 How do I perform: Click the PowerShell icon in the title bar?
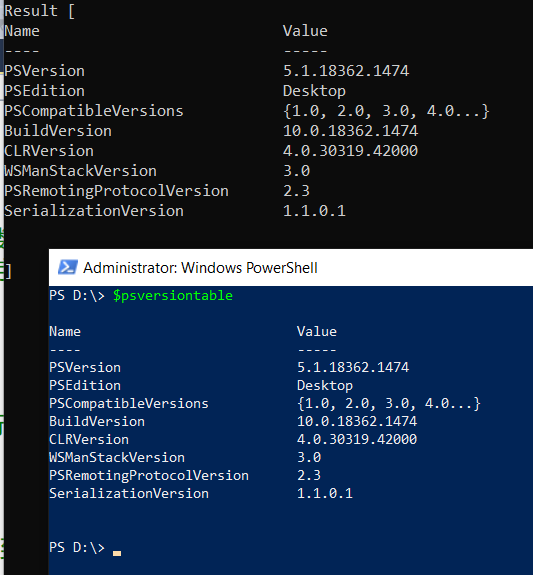click(x=68, y=267)
